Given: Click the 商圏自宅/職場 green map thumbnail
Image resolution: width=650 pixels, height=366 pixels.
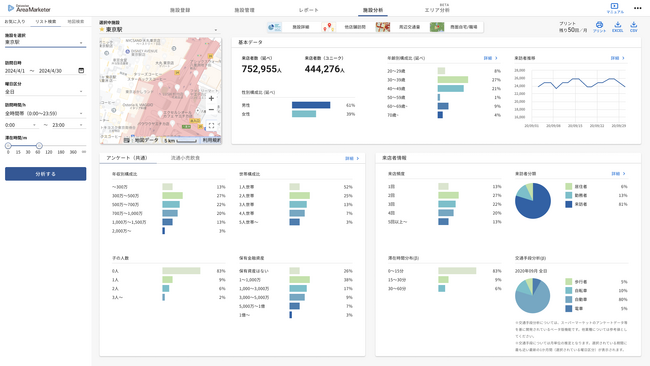Looking at the screenshot, I should (x=437, y=27).
